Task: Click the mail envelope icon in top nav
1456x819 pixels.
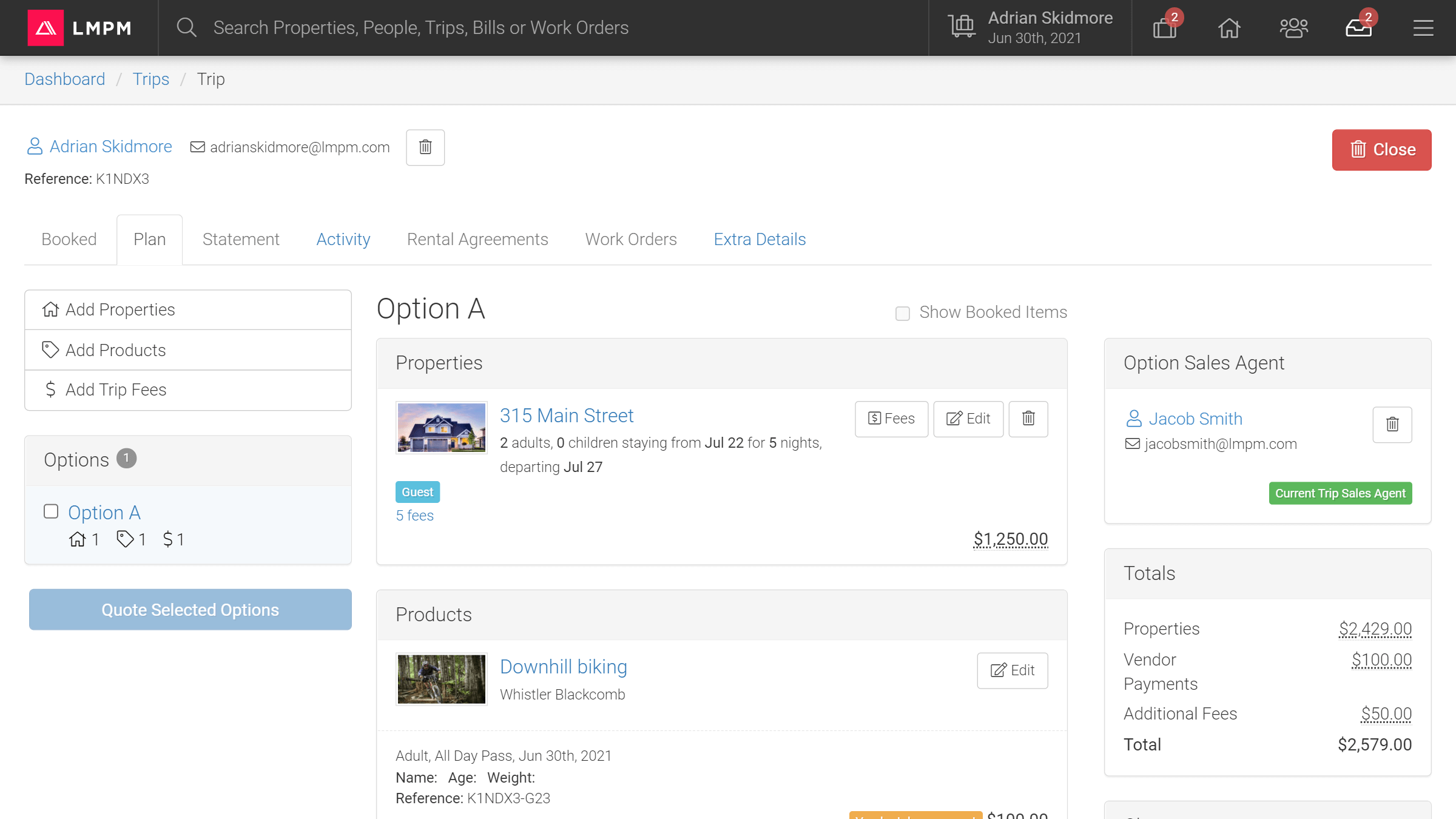Action: coord(1359,27)
